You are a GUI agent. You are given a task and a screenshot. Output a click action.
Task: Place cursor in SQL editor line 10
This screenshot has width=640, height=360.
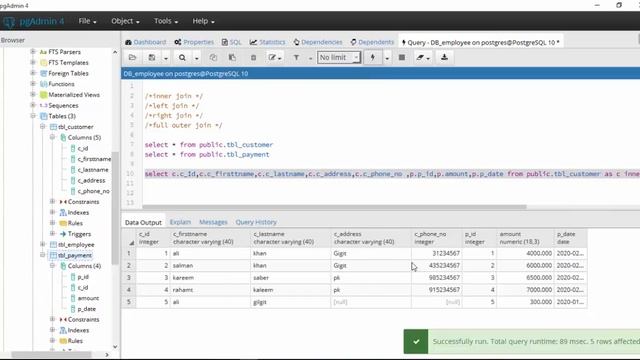click(392, 174)
